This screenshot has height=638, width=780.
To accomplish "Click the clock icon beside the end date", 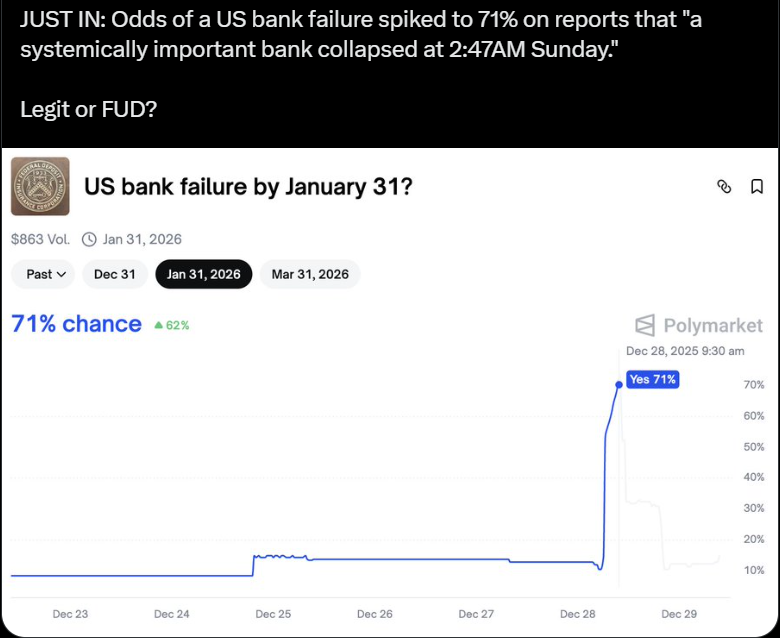I will pyautogui.click(x=89, y=239).
